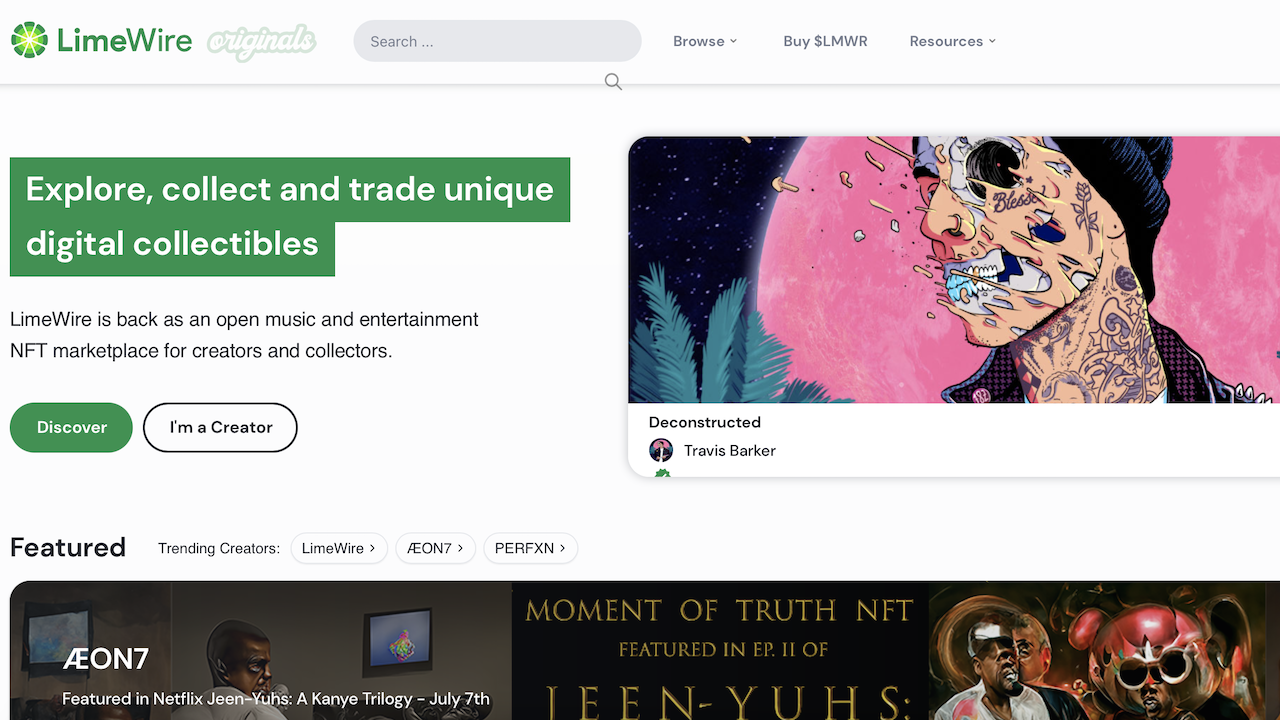Click the green lime logo icon
Image resolution: width=1280 pixels, height=720 pixels.
coord(29,40)
